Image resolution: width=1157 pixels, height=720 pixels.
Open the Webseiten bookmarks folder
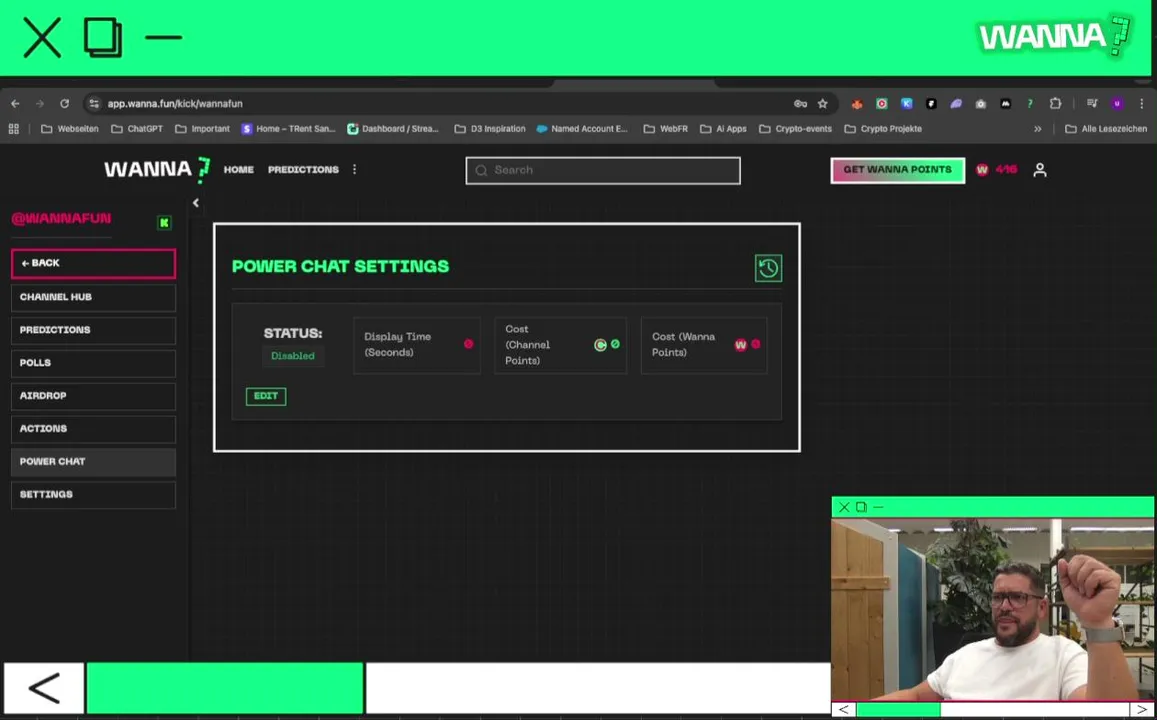point(69,129)
